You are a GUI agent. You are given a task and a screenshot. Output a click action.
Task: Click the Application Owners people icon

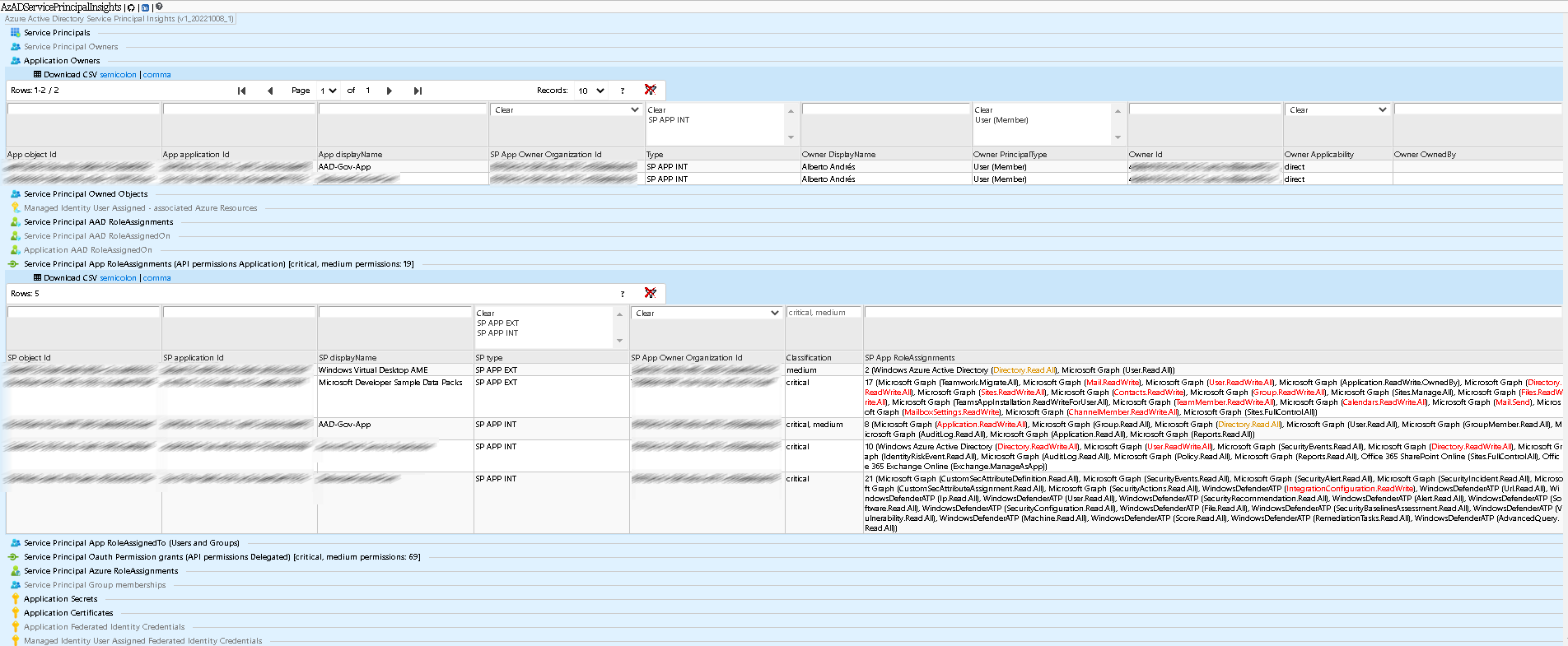pos(15,61)
